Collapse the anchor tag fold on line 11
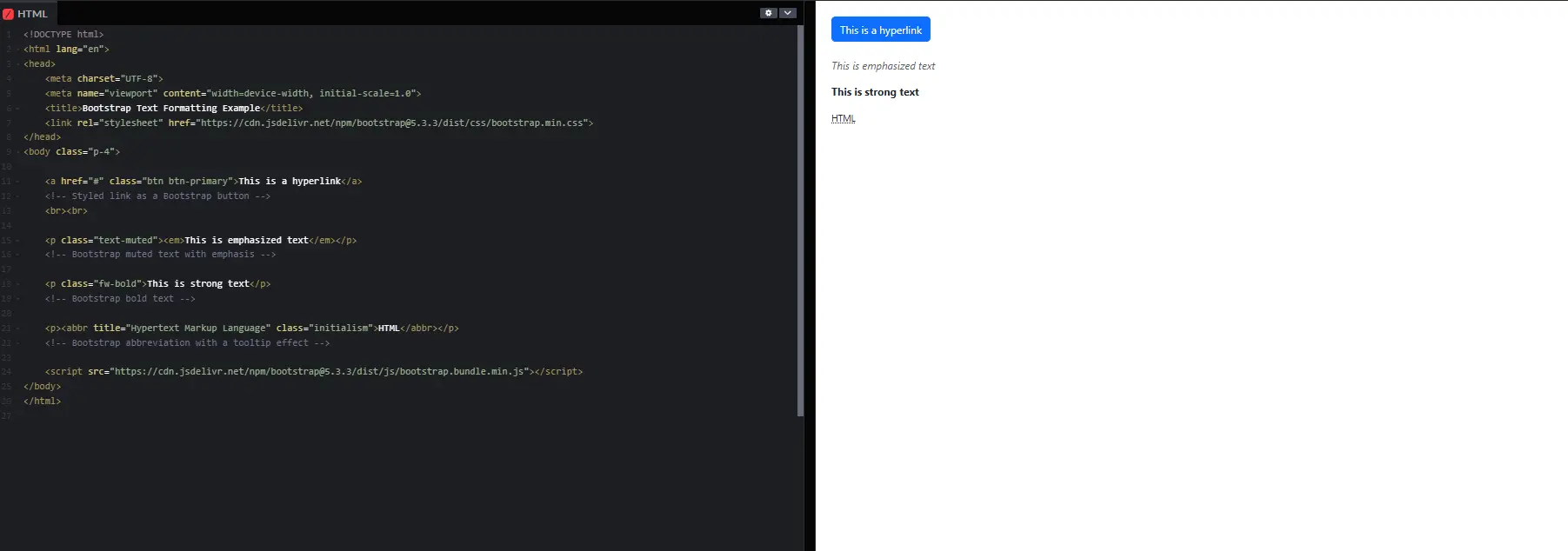1568x551 pixels. (x=18, y=182)
